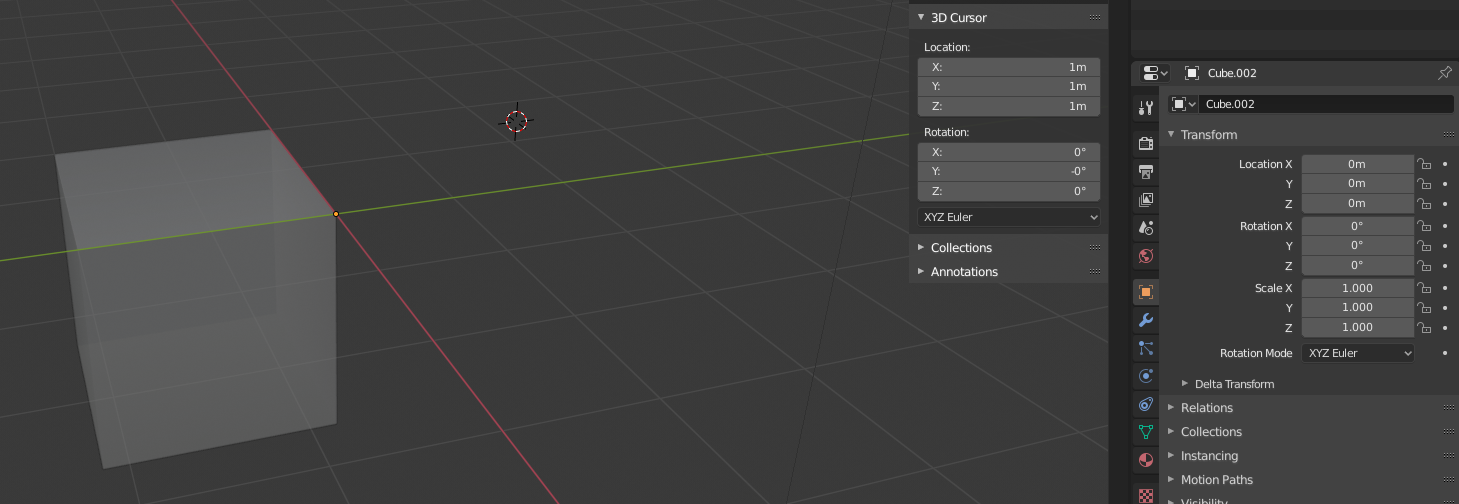
Task: Animate Location Z property dot
Action: pos(1445,204)
